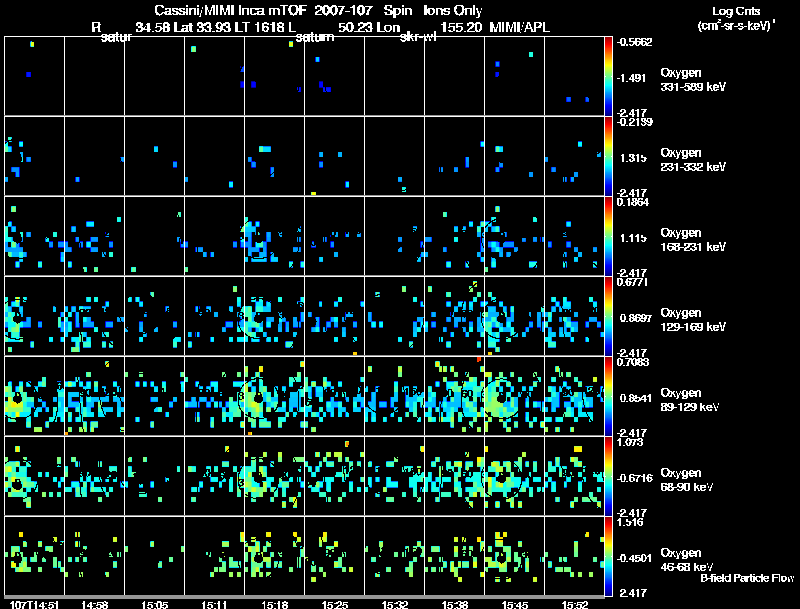
Task: Open the 331-589 keV image at 15:32
Action: [x=394, y=76]
